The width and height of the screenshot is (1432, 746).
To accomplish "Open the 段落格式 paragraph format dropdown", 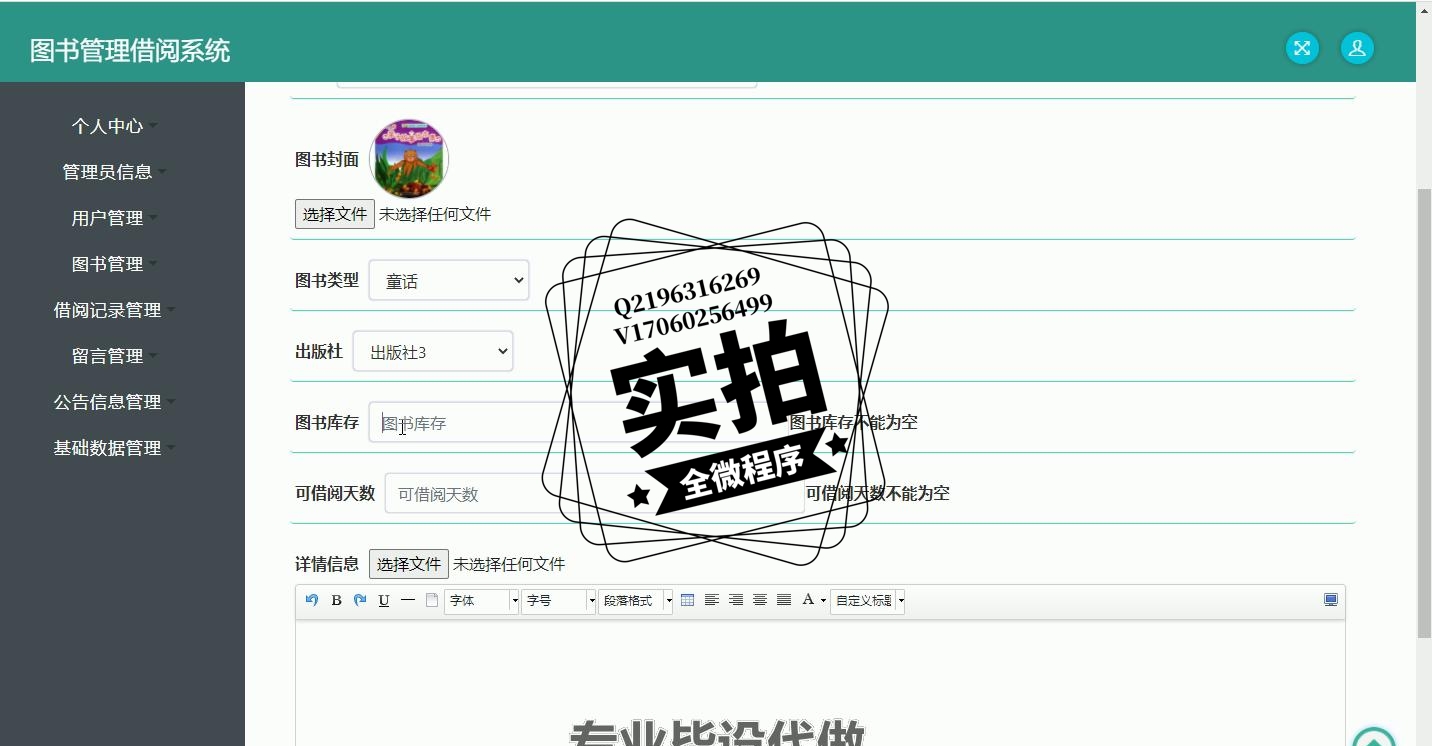I will click(636, 601).
